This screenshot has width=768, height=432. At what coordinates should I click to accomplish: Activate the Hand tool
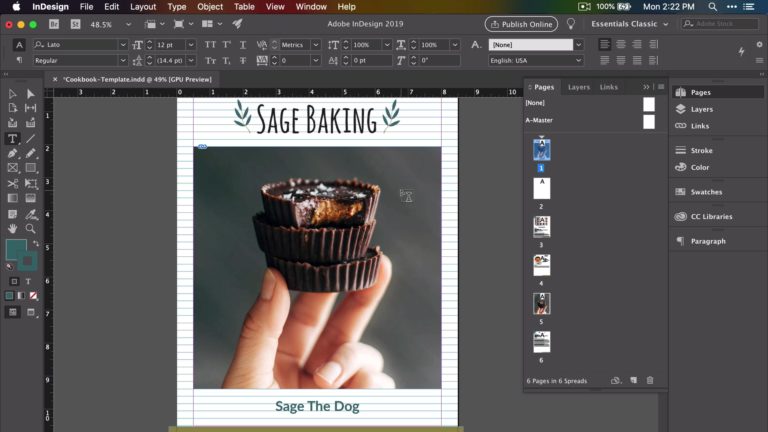(12, 229)
